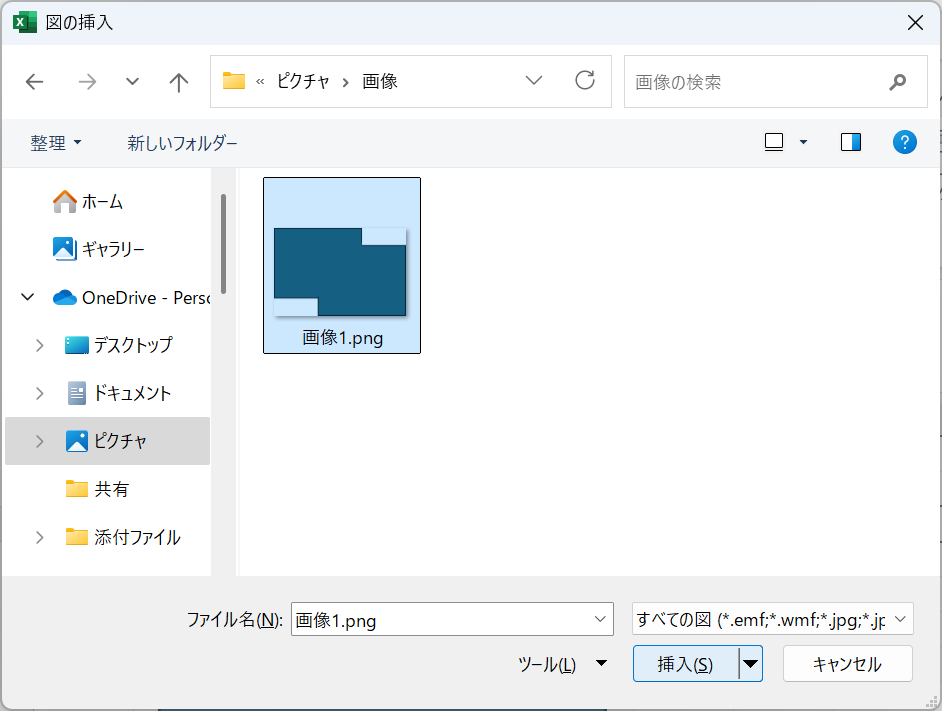Click the キャンセル button
942x711 pixels.
[x=848, y=664]
